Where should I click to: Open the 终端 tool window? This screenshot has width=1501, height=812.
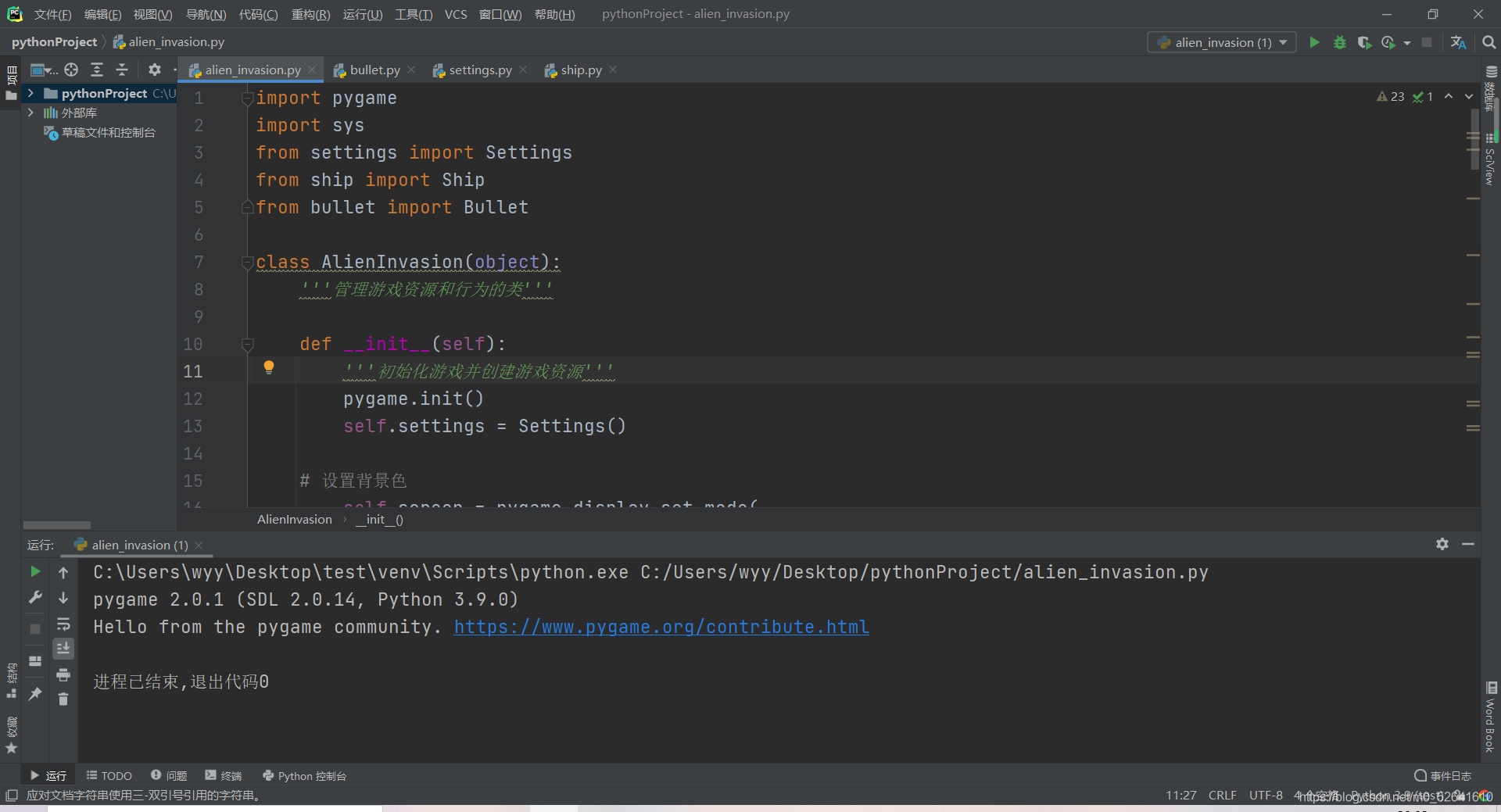(224, 775)
